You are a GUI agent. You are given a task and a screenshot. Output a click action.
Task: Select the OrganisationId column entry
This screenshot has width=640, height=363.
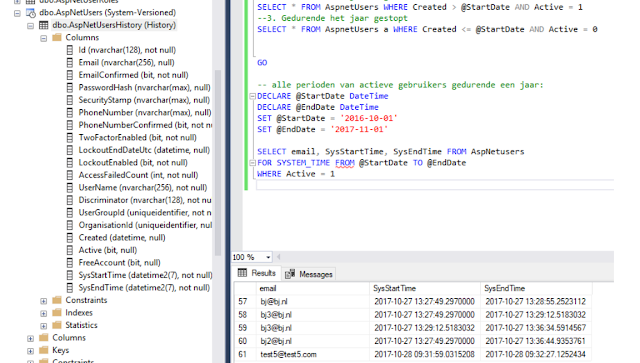pyautogui.click(x=145, y=225)
